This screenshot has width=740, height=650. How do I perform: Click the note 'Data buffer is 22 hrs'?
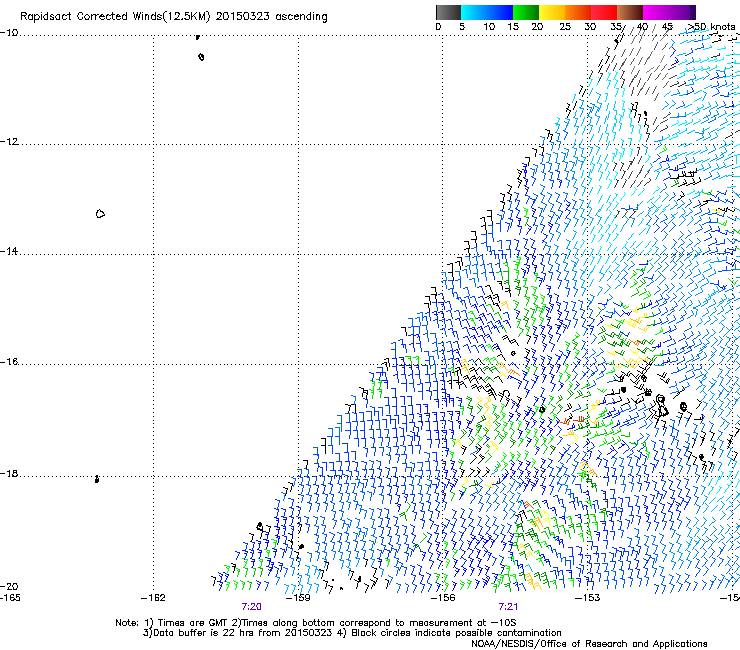coord(202,633)
